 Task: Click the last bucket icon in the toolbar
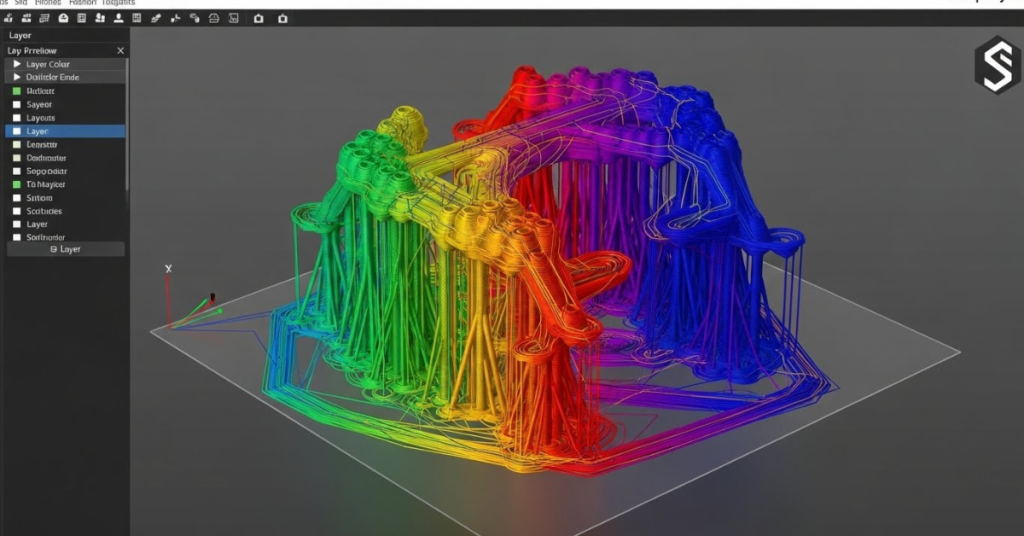[283, 18]
